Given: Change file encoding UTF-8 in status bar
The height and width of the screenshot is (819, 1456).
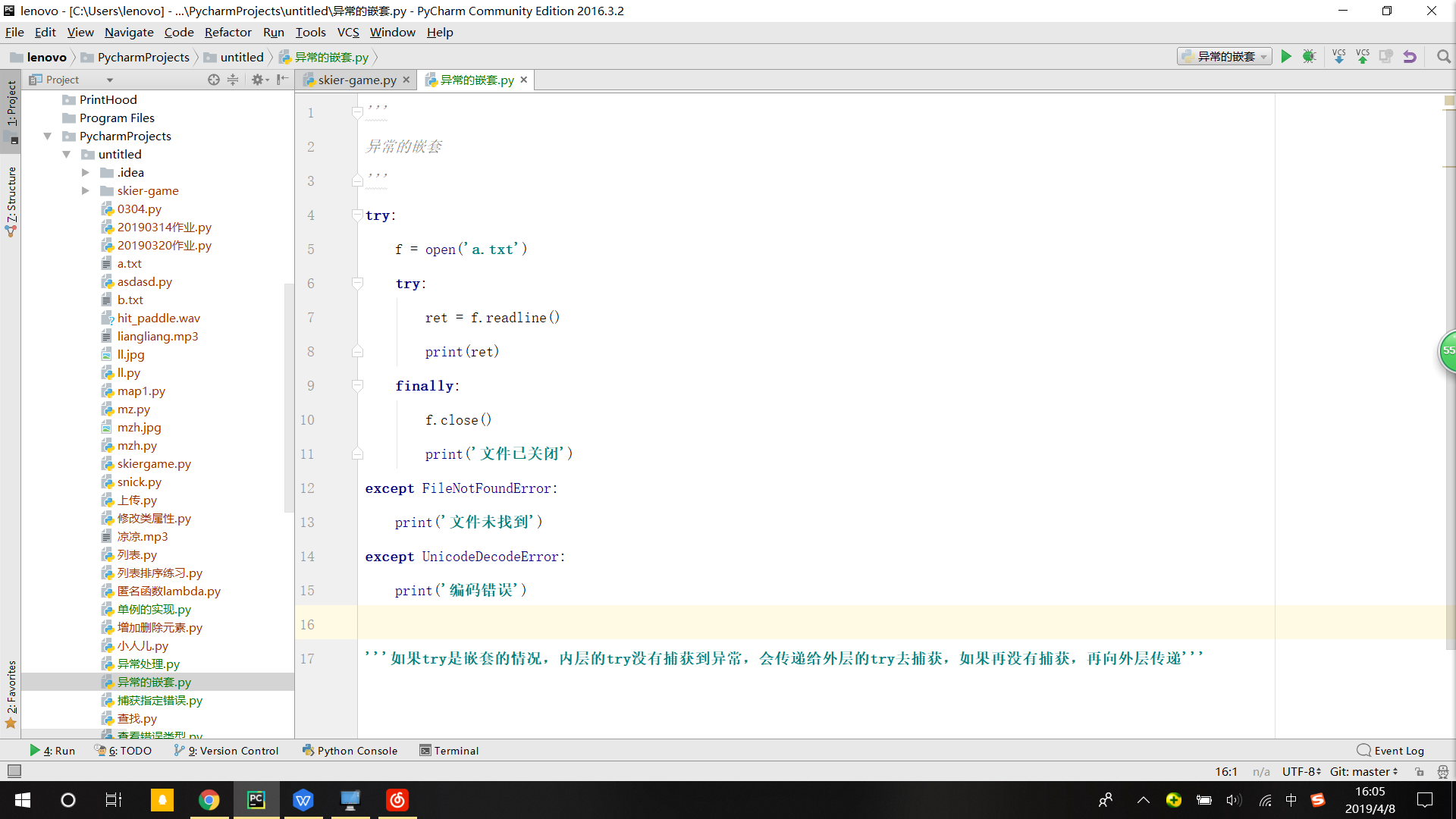Looking at the screenshot, I should 1301,771.
